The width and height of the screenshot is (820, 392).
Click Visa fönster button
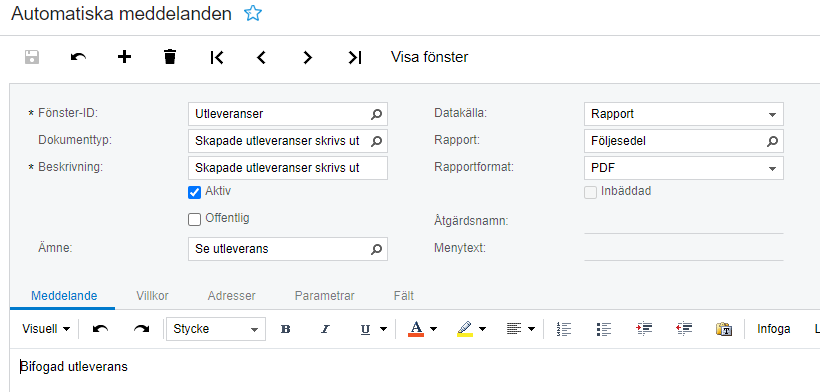pos(429,57)
